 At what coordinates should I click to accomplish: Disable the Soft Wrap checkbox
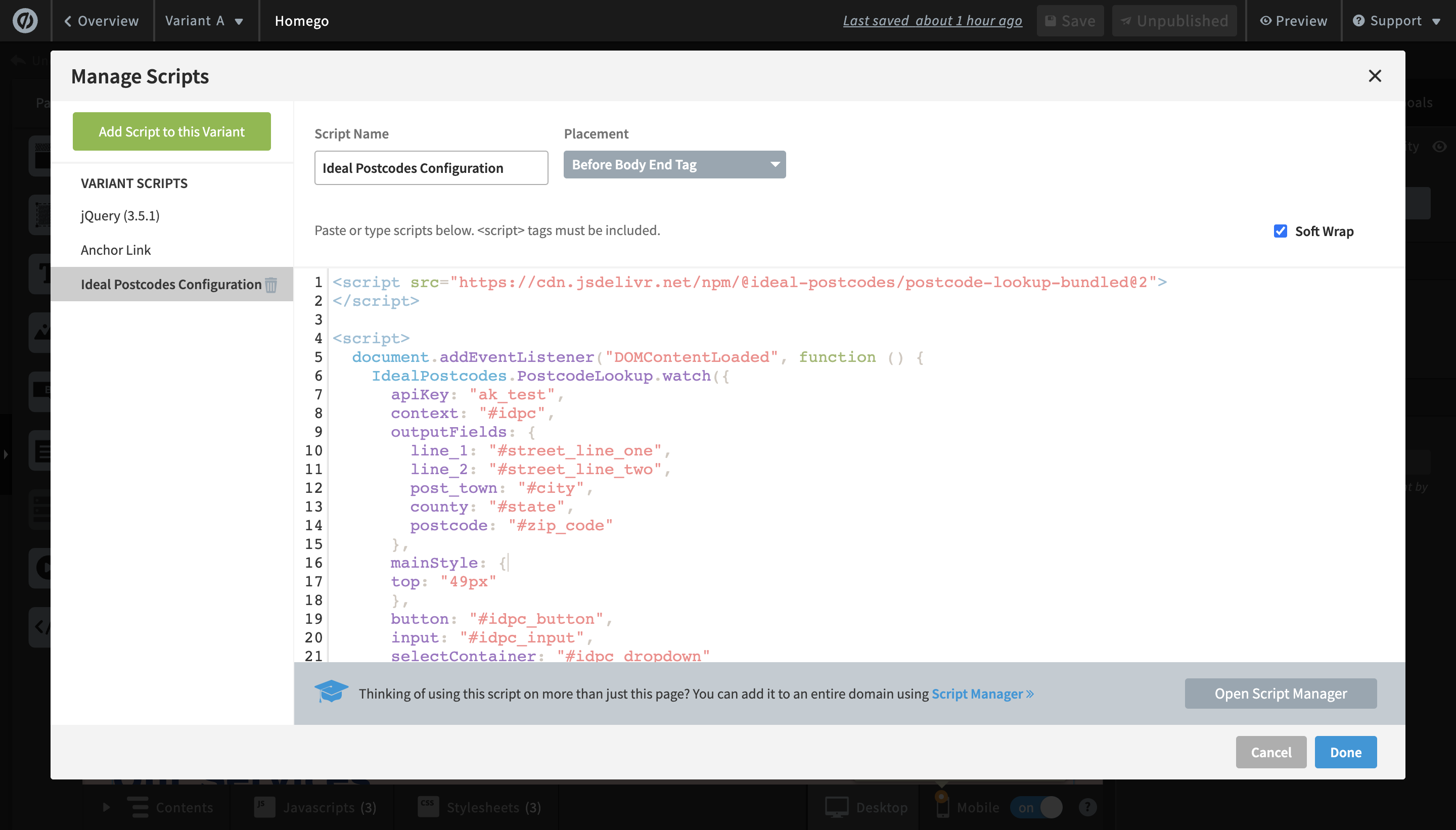point(1281,231)
